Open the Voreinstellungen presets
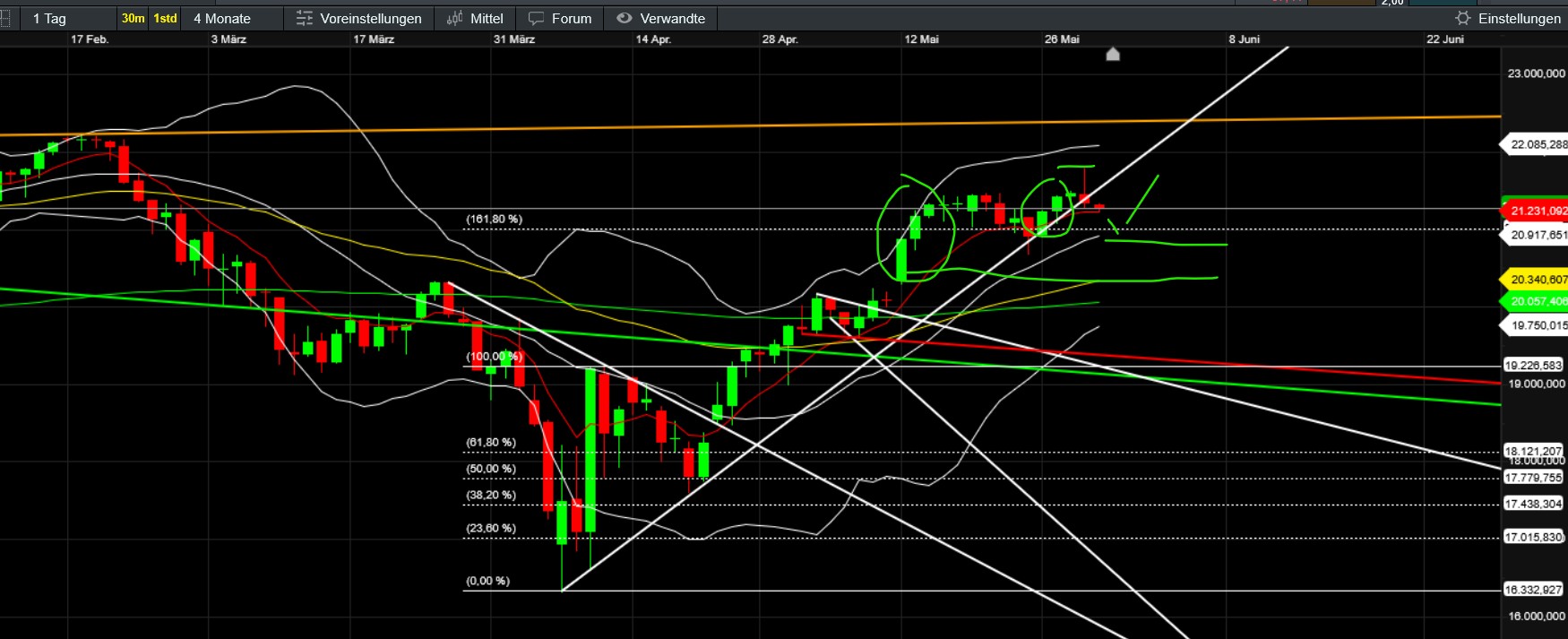Image resolution: width=1568 pixels, height=639 pixels. [x=358, y=18]
